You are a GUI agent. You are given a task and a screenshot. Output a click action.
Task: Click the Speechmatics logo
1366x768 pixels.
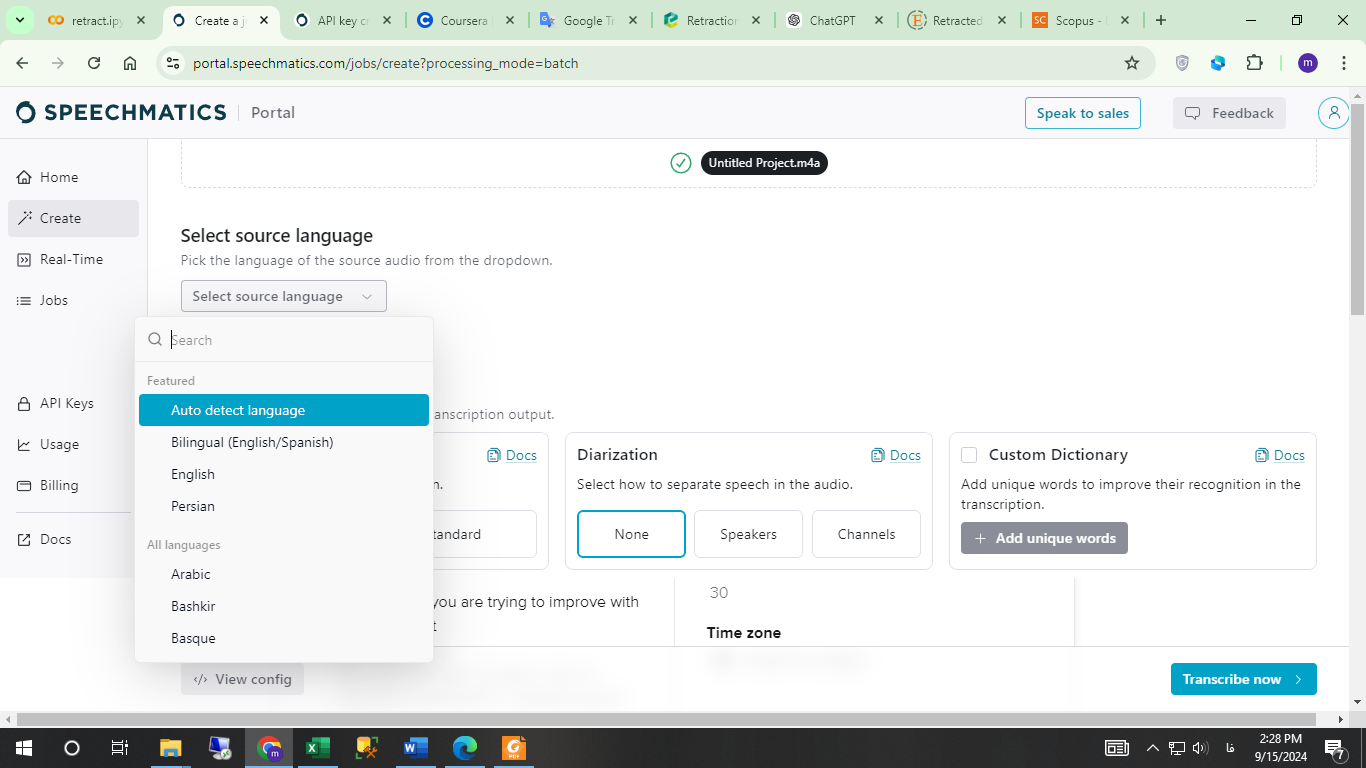click(x=121, y=112)
